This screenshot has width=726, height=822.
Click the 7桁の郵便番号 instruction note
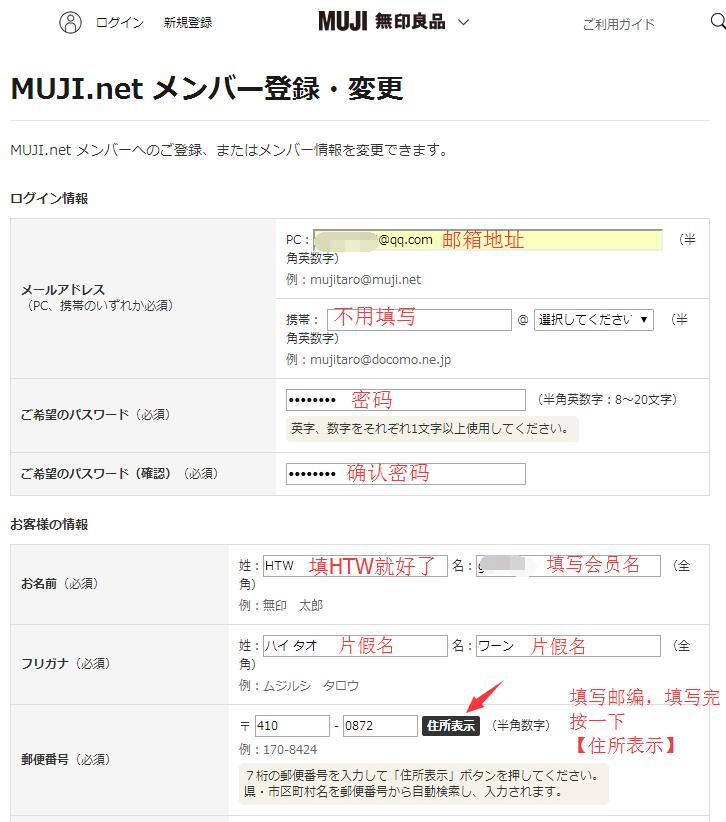point(424,783)
